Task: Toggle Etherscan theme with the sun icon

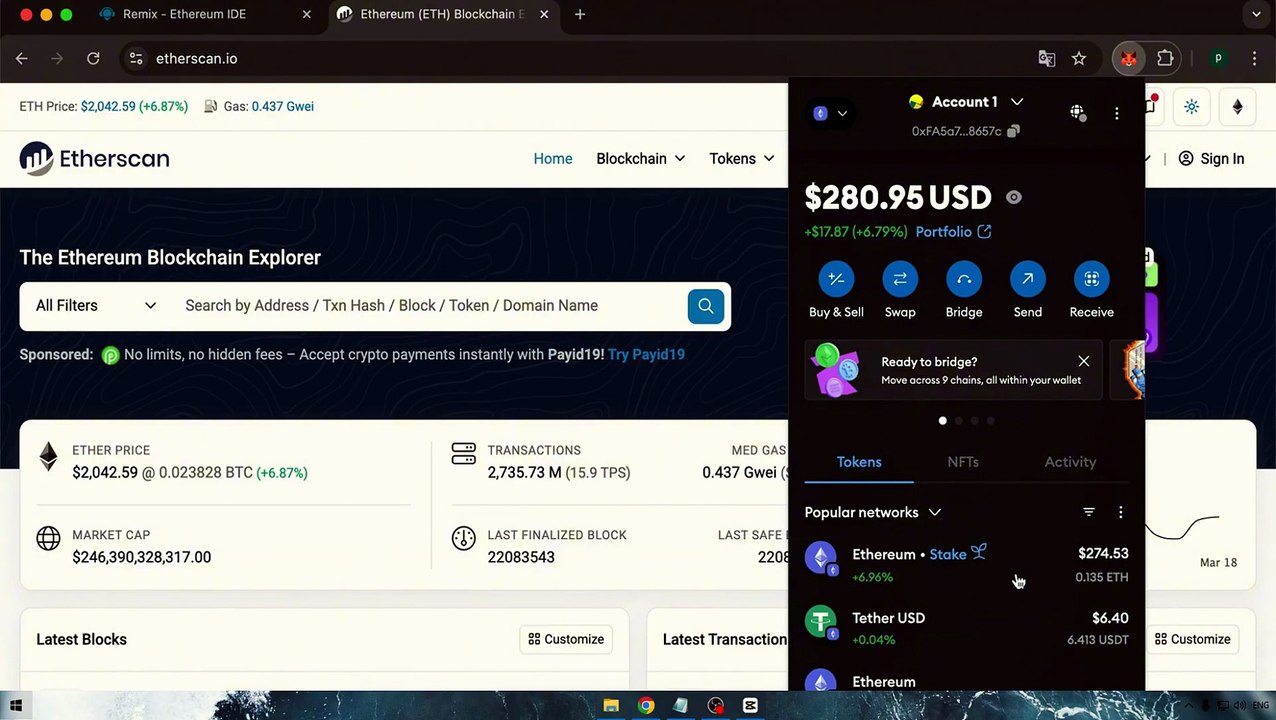Action: click(x=1191, y=107)
